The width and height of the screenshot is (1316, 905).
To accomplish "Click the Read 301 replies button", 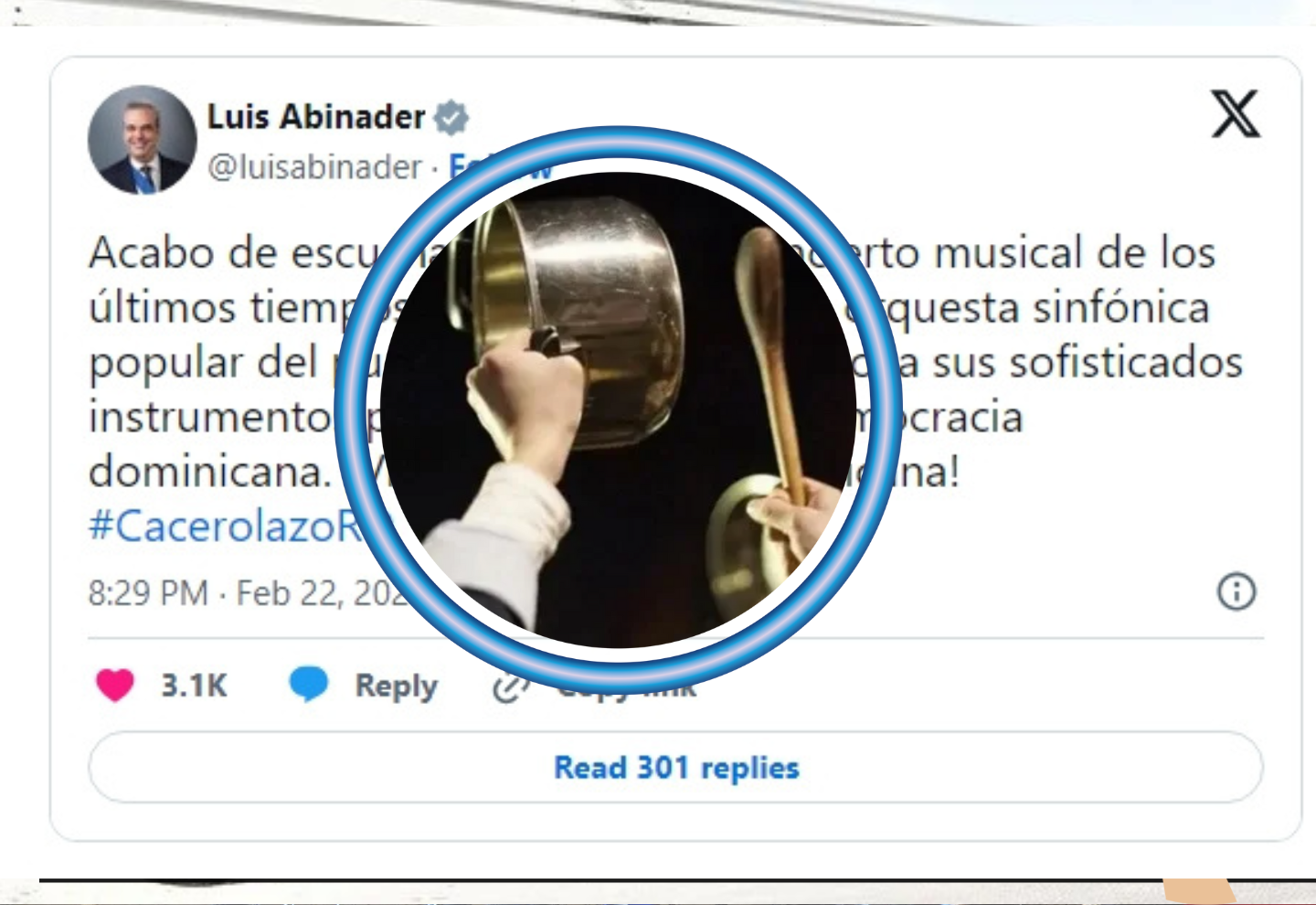I will [x=676, y=768].
